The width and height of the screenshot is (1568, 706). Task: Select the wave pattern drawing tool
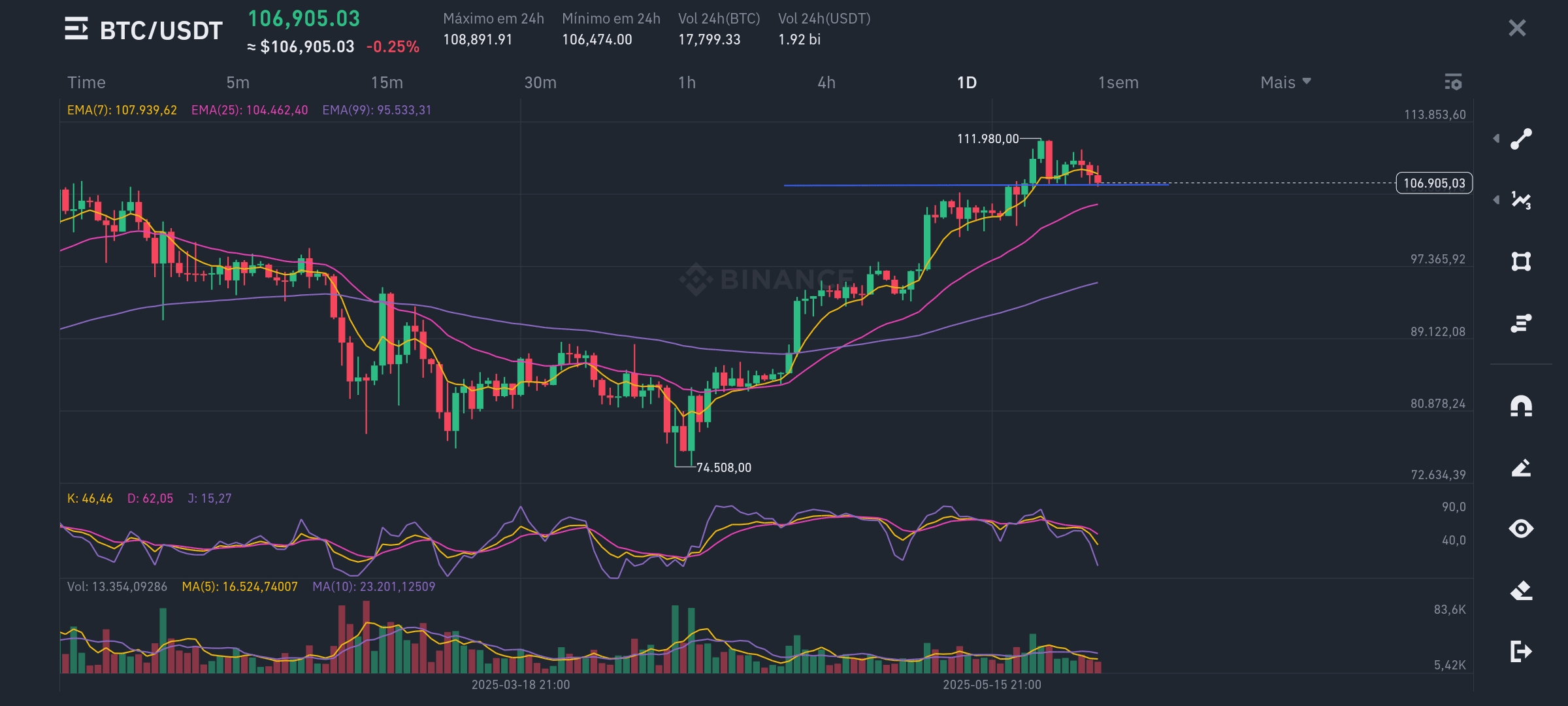coord(1521,200)
